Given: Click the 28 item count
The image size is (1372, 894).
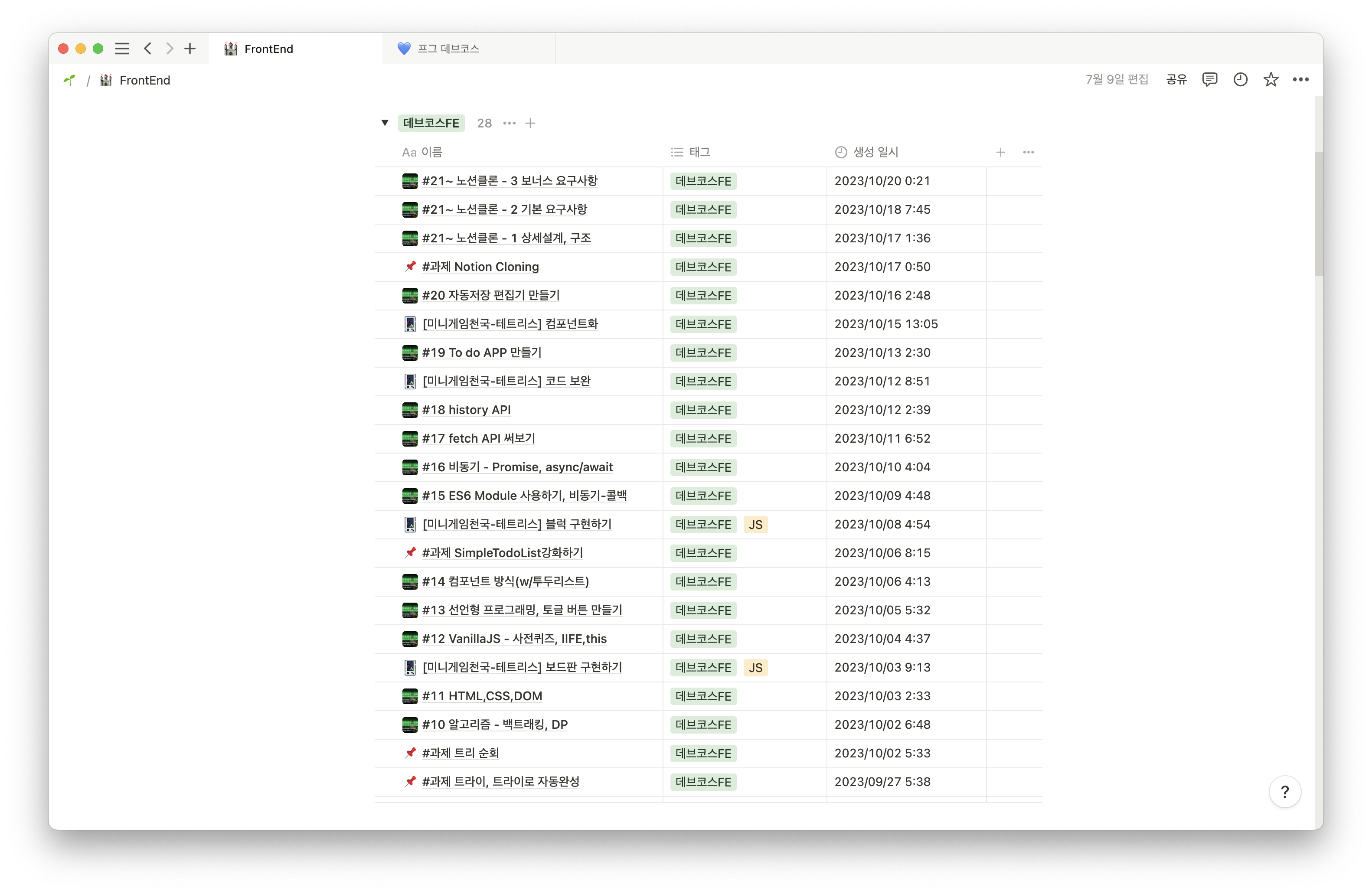Looking at the screenshot, I should [484, 124].
